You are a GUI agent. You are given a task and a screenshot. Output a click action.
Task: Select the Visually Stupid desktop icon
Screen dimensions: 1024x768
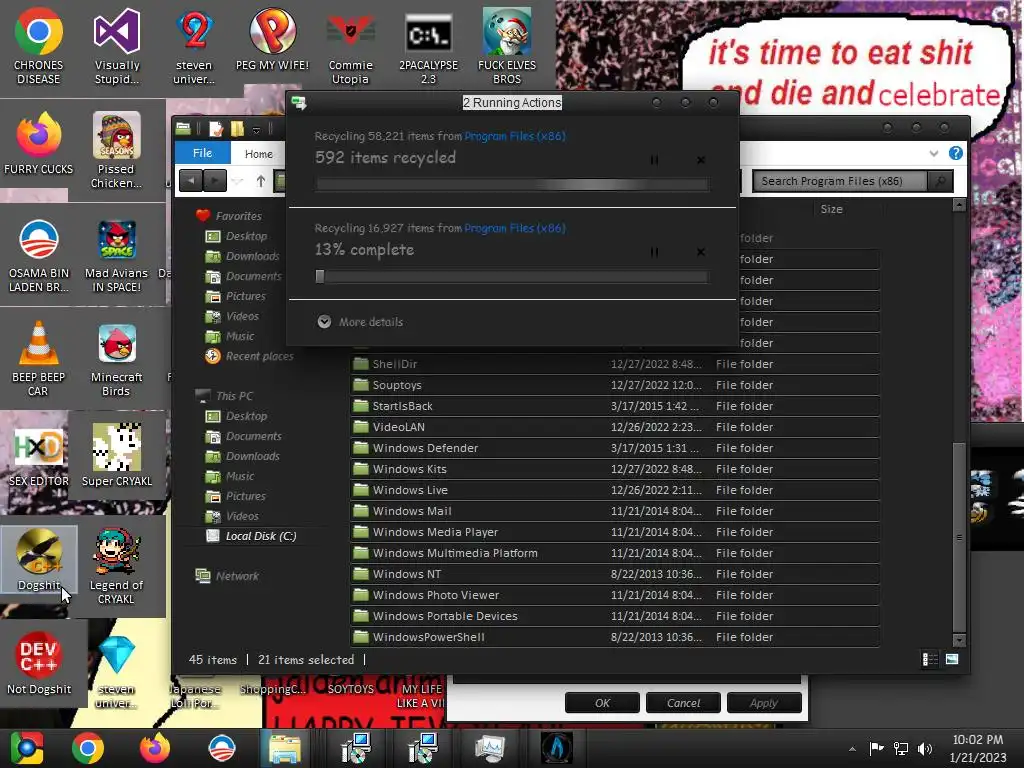117,47
